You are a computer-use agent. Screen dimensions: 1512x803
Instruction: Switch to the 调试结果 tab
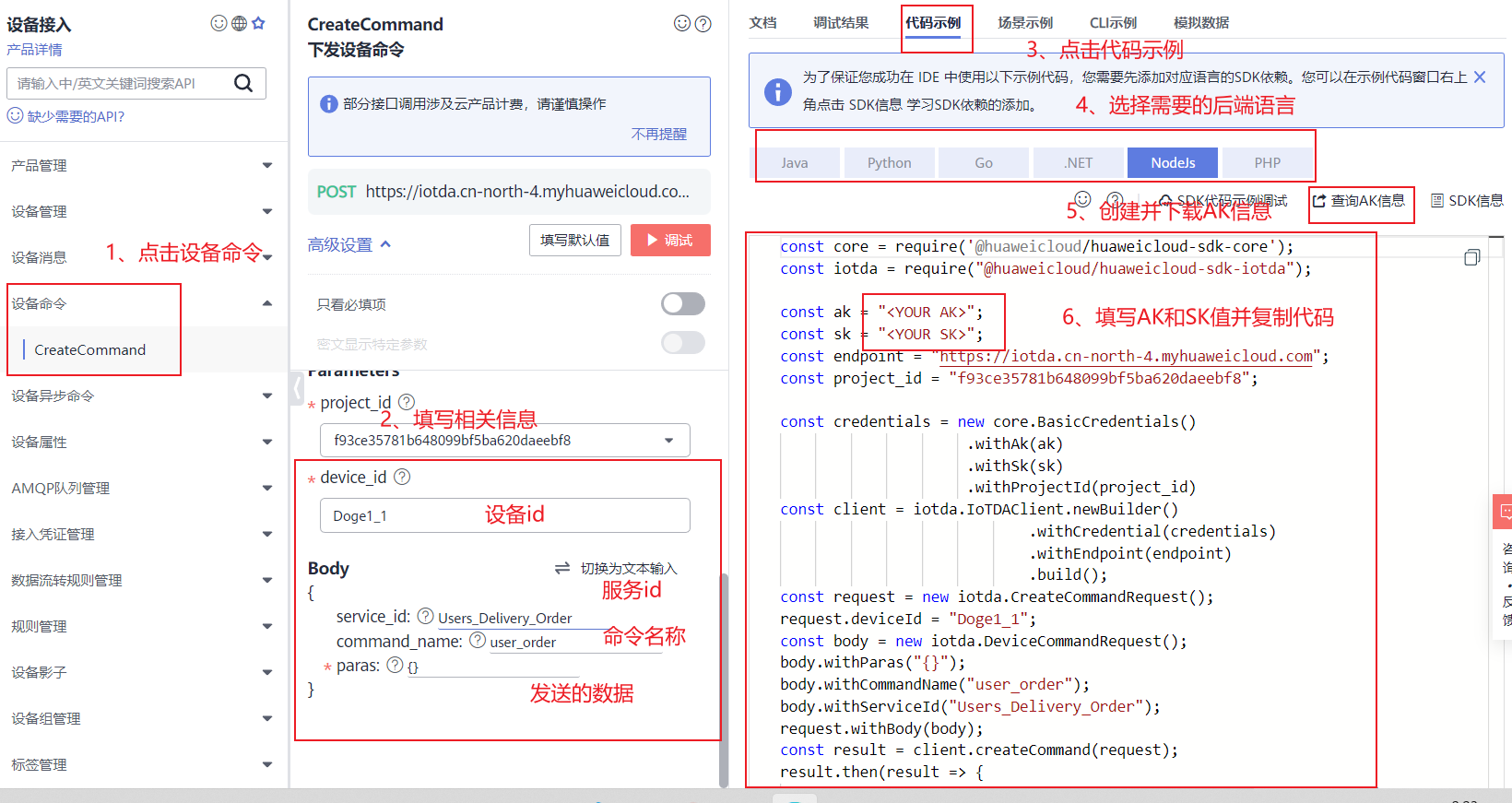(841, 23)
